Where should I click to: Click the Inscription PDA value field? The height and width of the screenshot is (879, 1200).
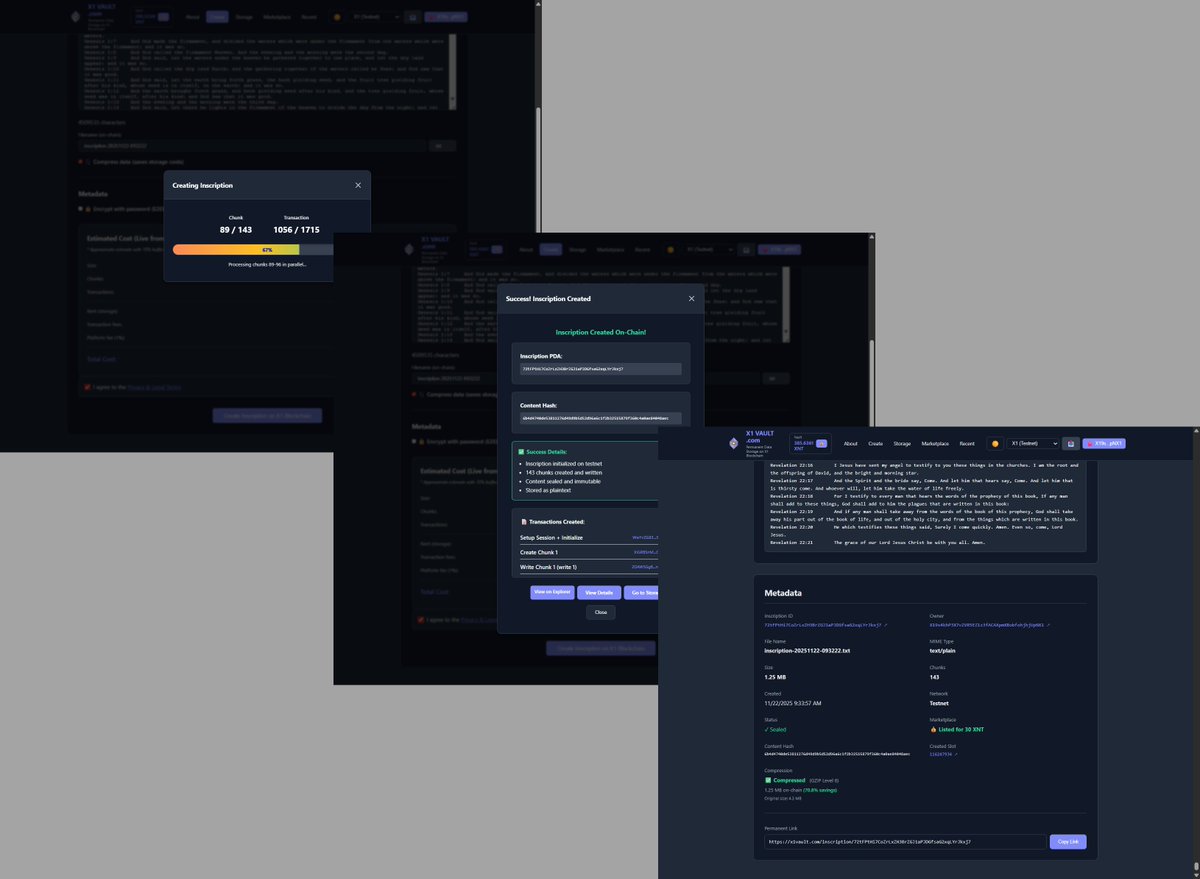pyautogui.click(x=600, y=369)
